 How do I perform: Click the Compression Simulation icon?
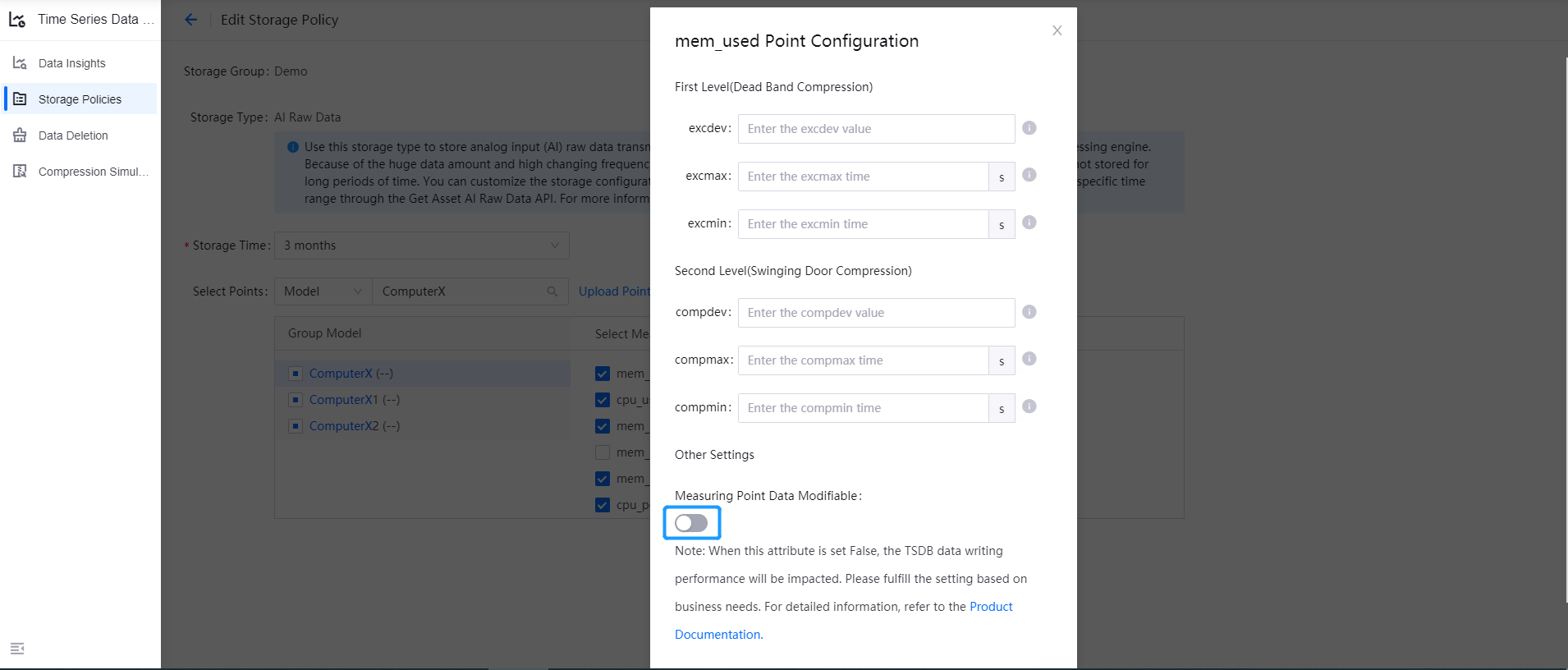(20, 172)
